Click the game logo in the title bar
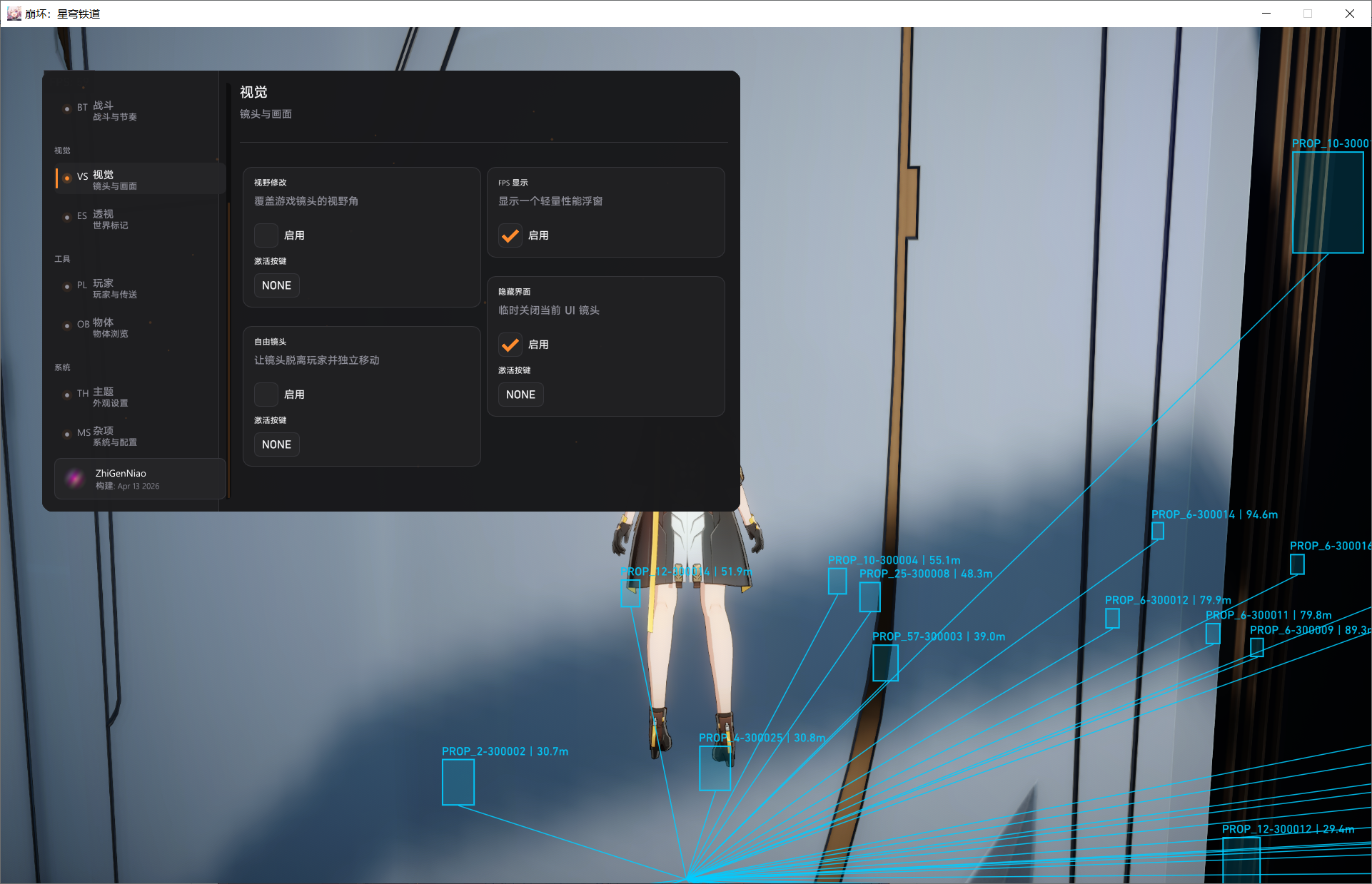Viewport: 1372px width, 884px height. click(14, 13)
